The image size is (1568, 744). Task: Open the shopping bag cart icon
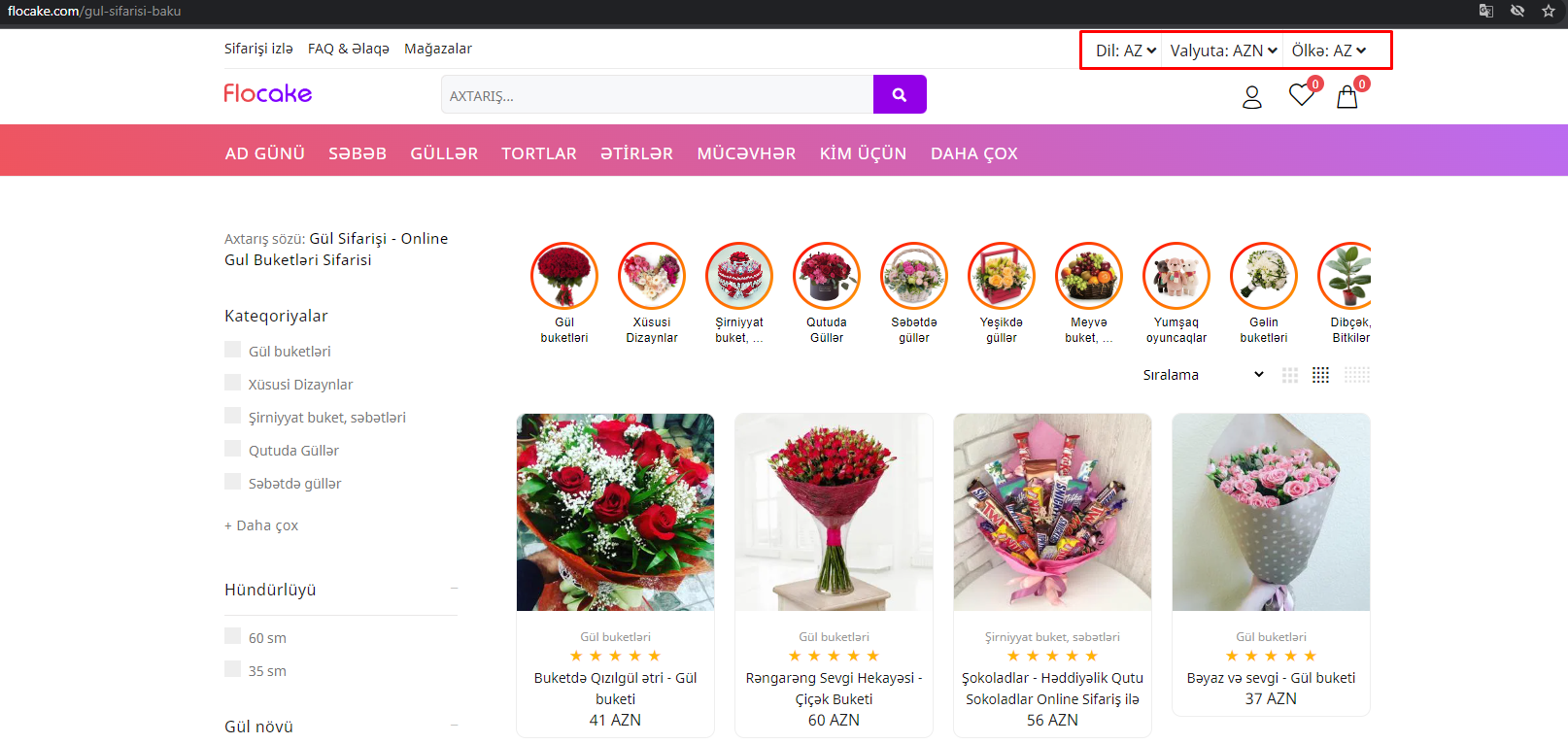1346,97
